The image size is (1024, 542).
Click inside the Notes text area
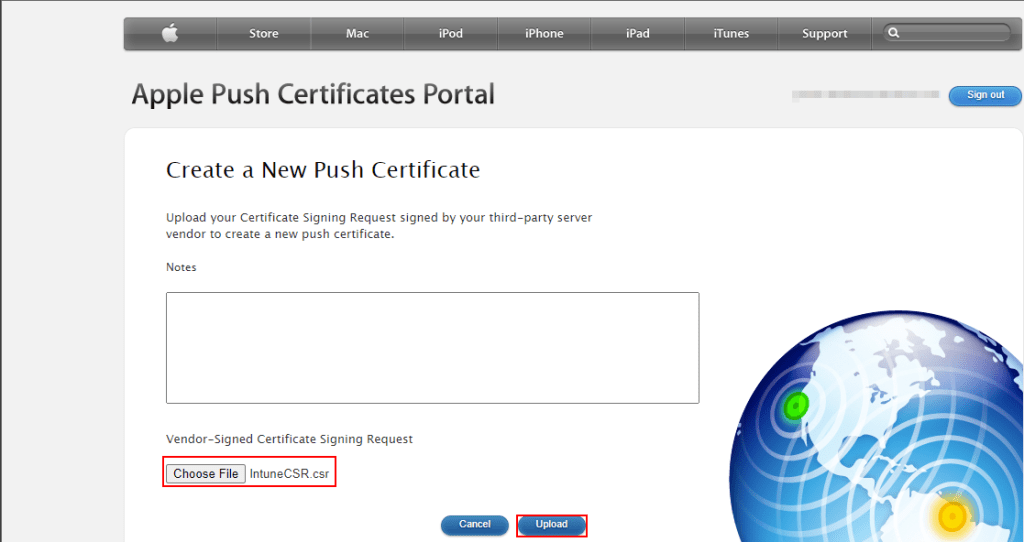(432, 347)
